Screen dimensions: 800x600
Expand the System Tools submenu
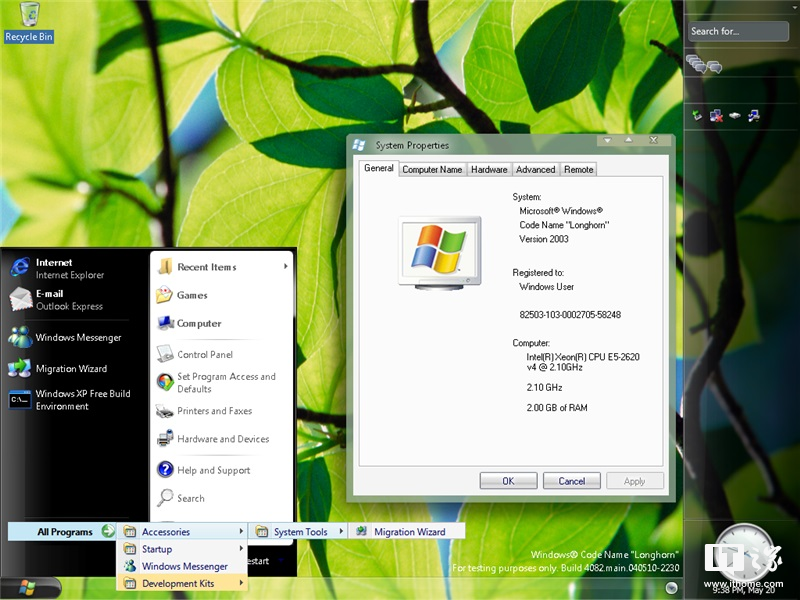point(298,532)
